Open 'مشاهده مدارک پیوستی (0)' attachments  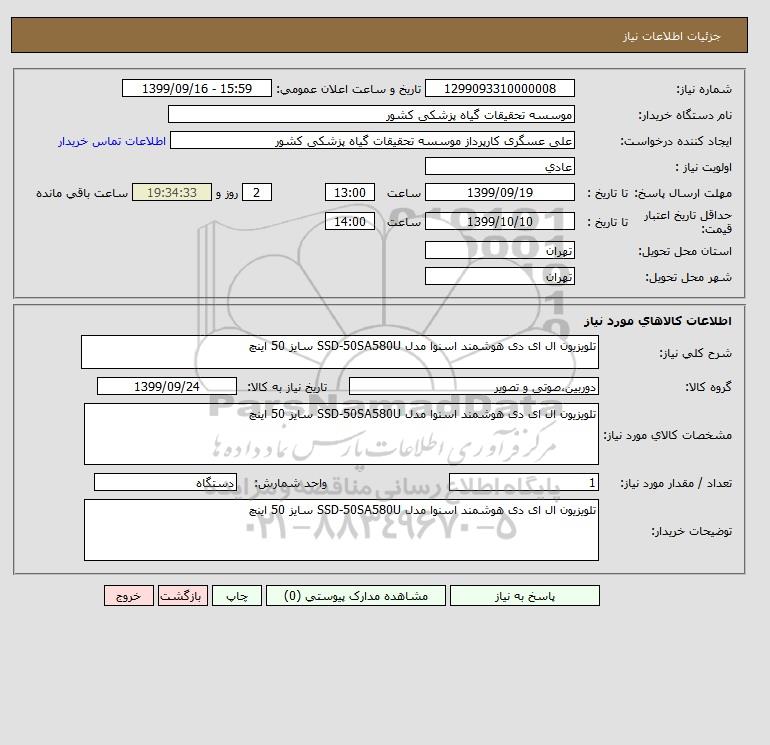tap(356, 596)
